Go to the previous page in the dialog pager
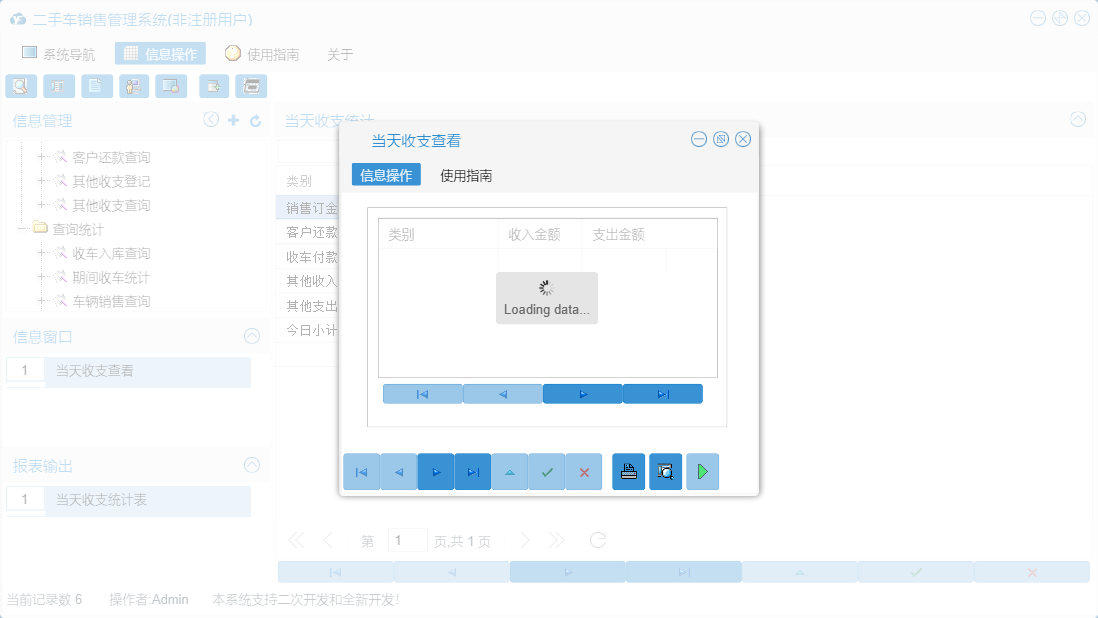The height and width of the screenshot is (618, 1098). pyautogui.click(x=502, y=393)
